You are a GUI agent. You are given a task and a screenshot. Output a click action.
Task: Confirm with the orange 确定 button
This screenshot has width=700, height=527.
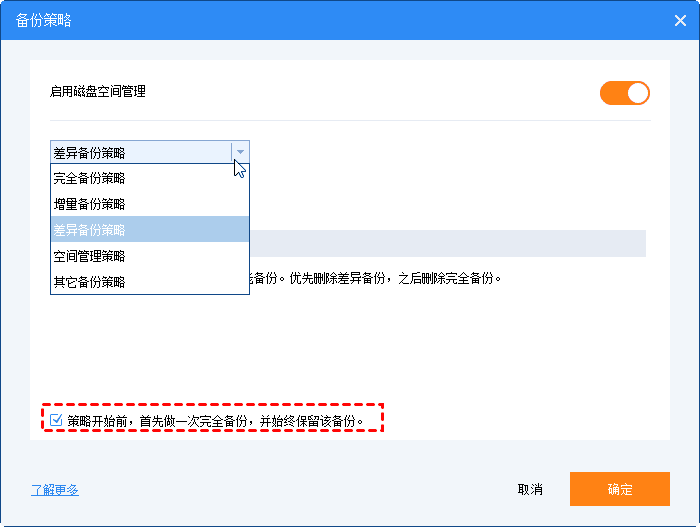pyautogui.click(x=619, y=489)
